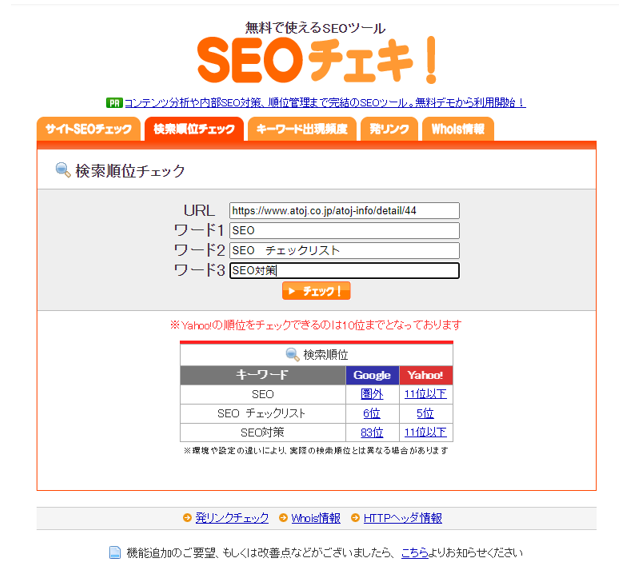Click the magnifier icon in 検索順位 table header
This screenshot has width=637, height=583.
(292, 354)
